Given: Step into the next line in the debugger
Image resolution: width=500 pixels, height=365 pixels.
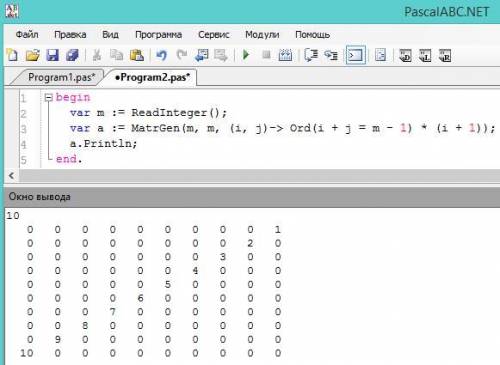Looking at the screenshot, I should 331,55.
